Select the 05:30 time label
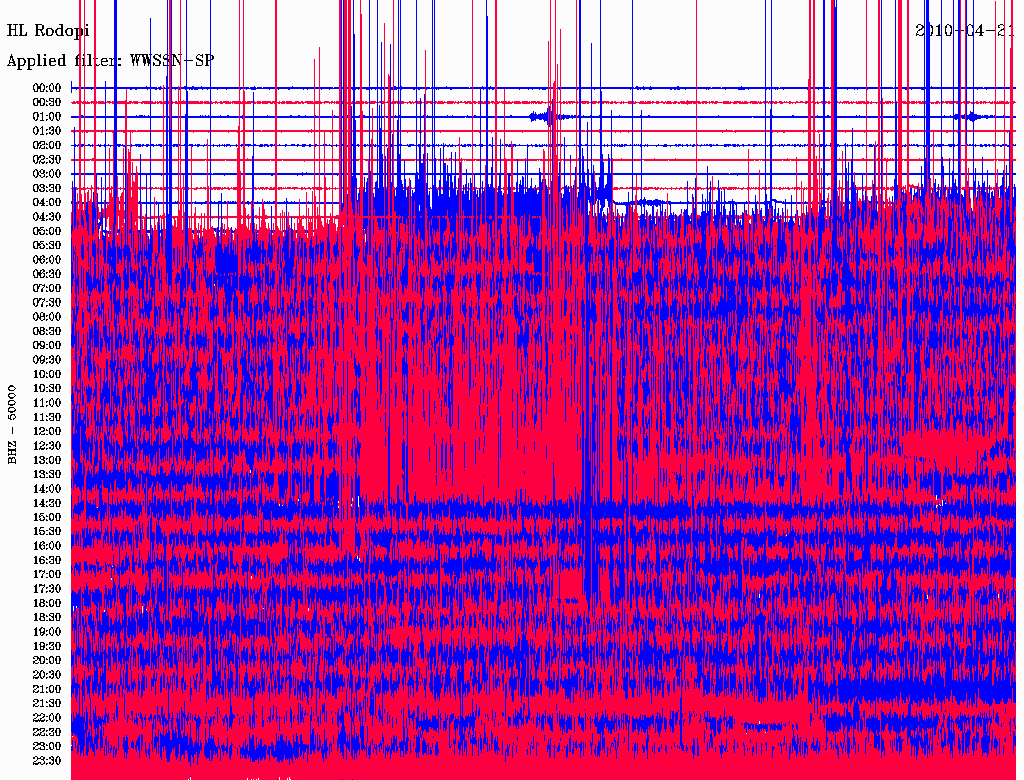1024x780 pixels. click(47, 245)
